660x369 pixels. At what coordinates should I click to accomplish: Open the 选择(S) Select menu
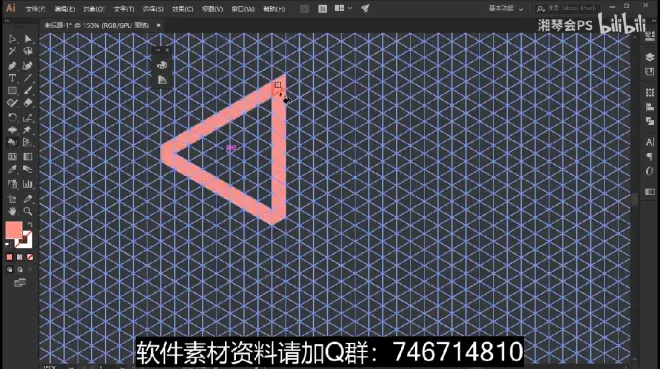153,9
